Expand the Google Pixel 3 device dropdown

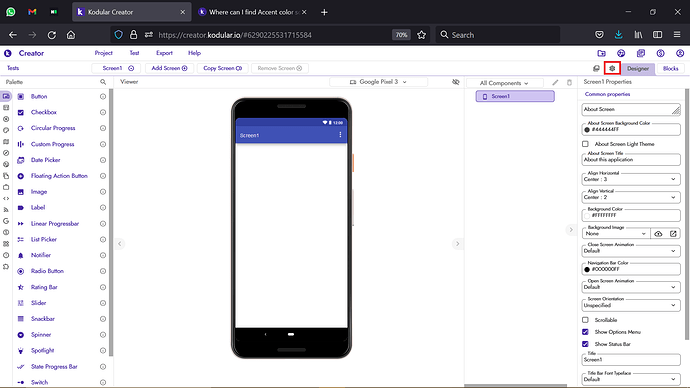tap(378, 82)
